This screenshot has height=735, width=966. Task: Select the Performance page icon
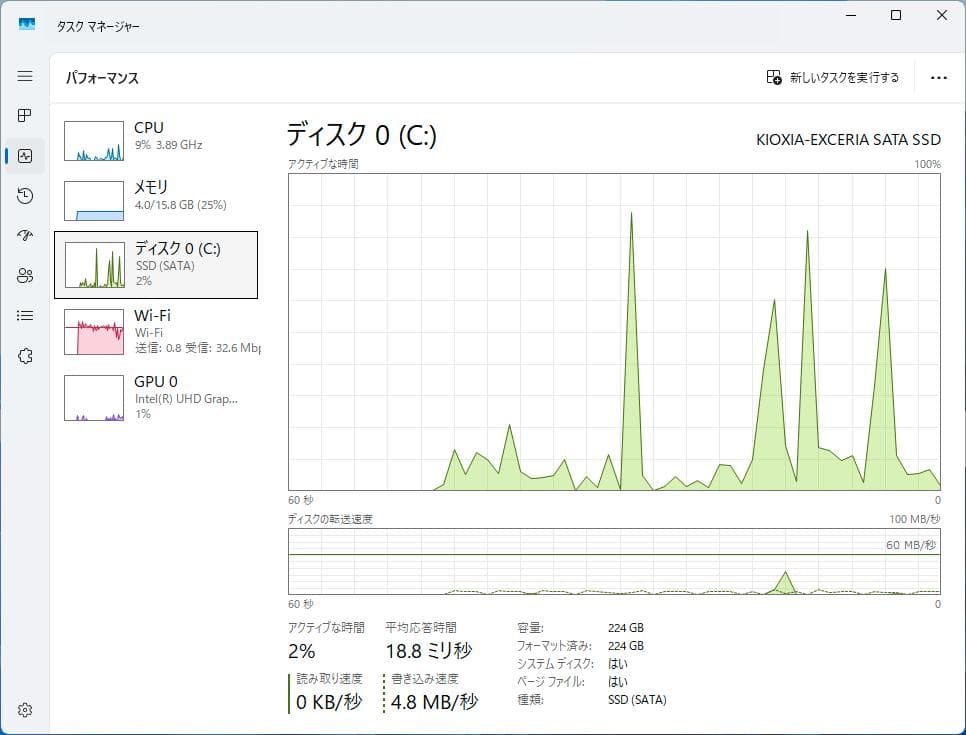click(24, 156)
